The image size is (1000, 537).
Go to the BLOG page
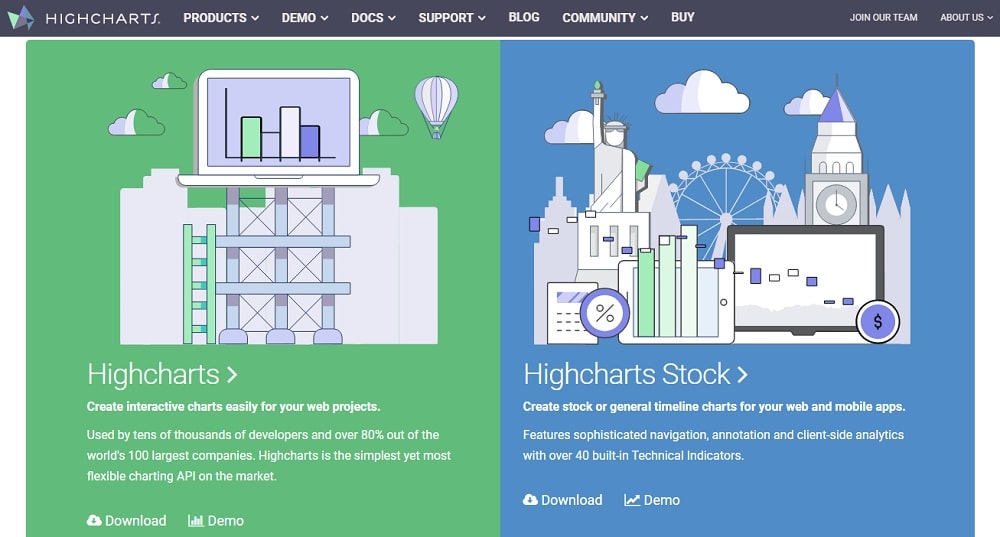[x=524, y=17]
